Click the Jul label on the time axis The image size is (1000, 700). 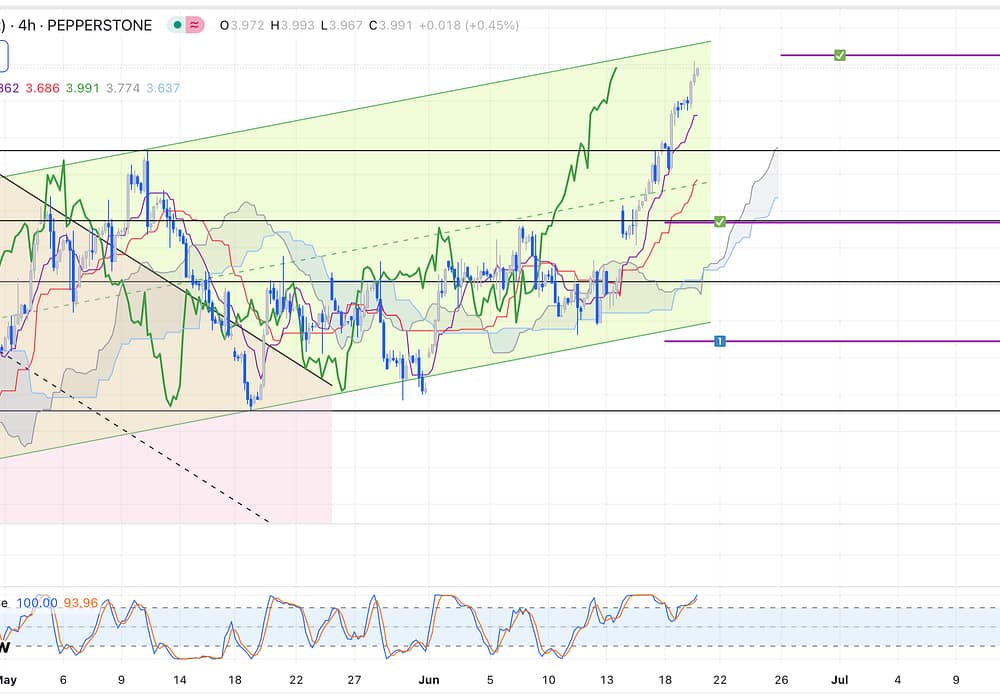pos(840,679)
